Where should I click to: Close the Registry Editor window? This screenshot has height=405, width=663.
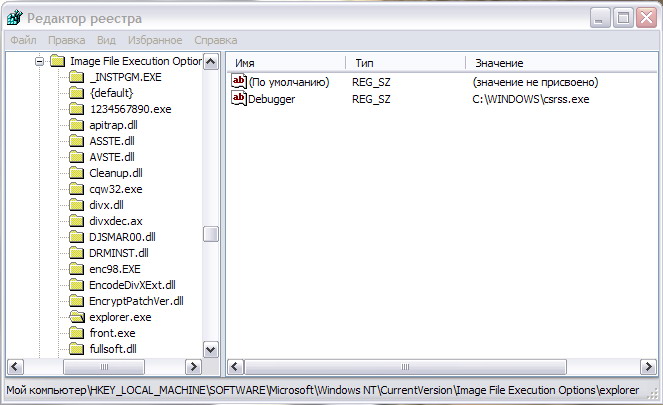(x=647, y=18)
